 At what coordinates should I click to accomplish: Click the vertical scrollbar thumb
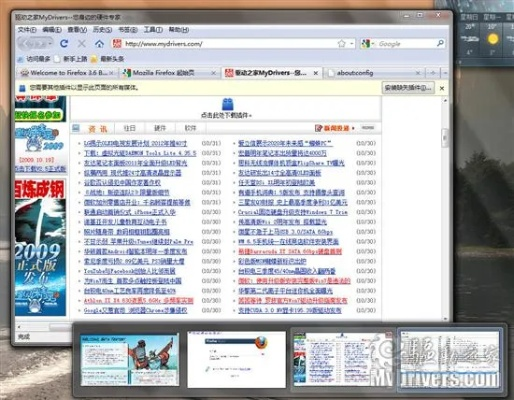click(x=445, y=137)
